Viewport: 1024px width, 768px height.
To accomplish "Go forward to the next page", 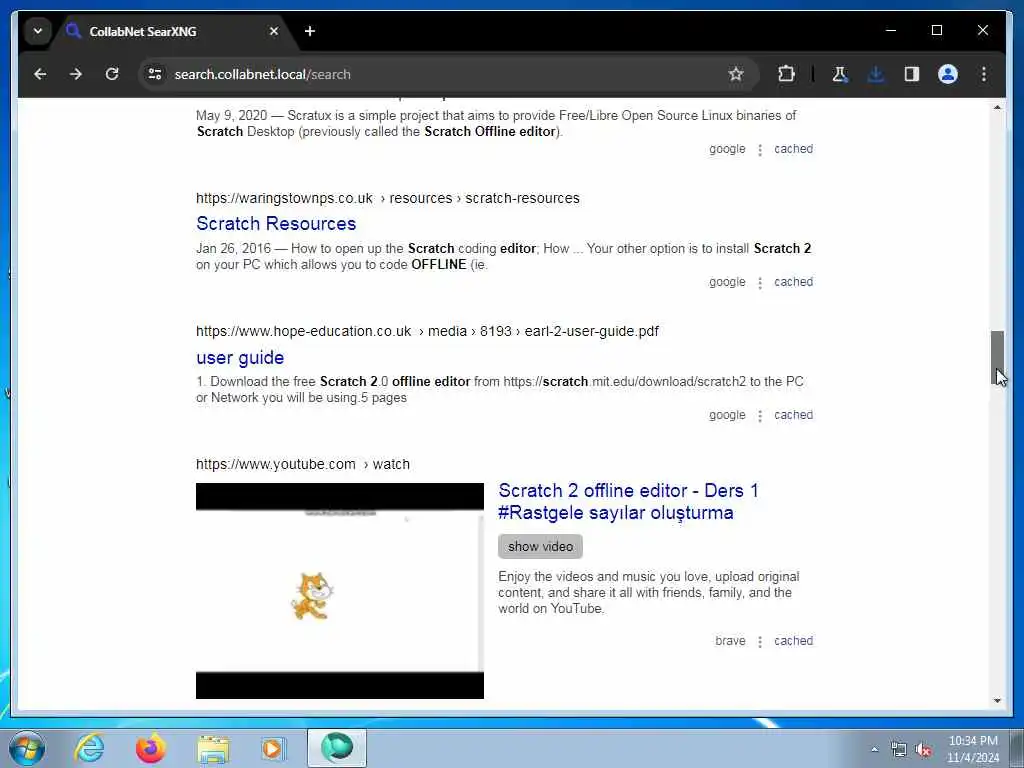I will (x=76, y=74).
